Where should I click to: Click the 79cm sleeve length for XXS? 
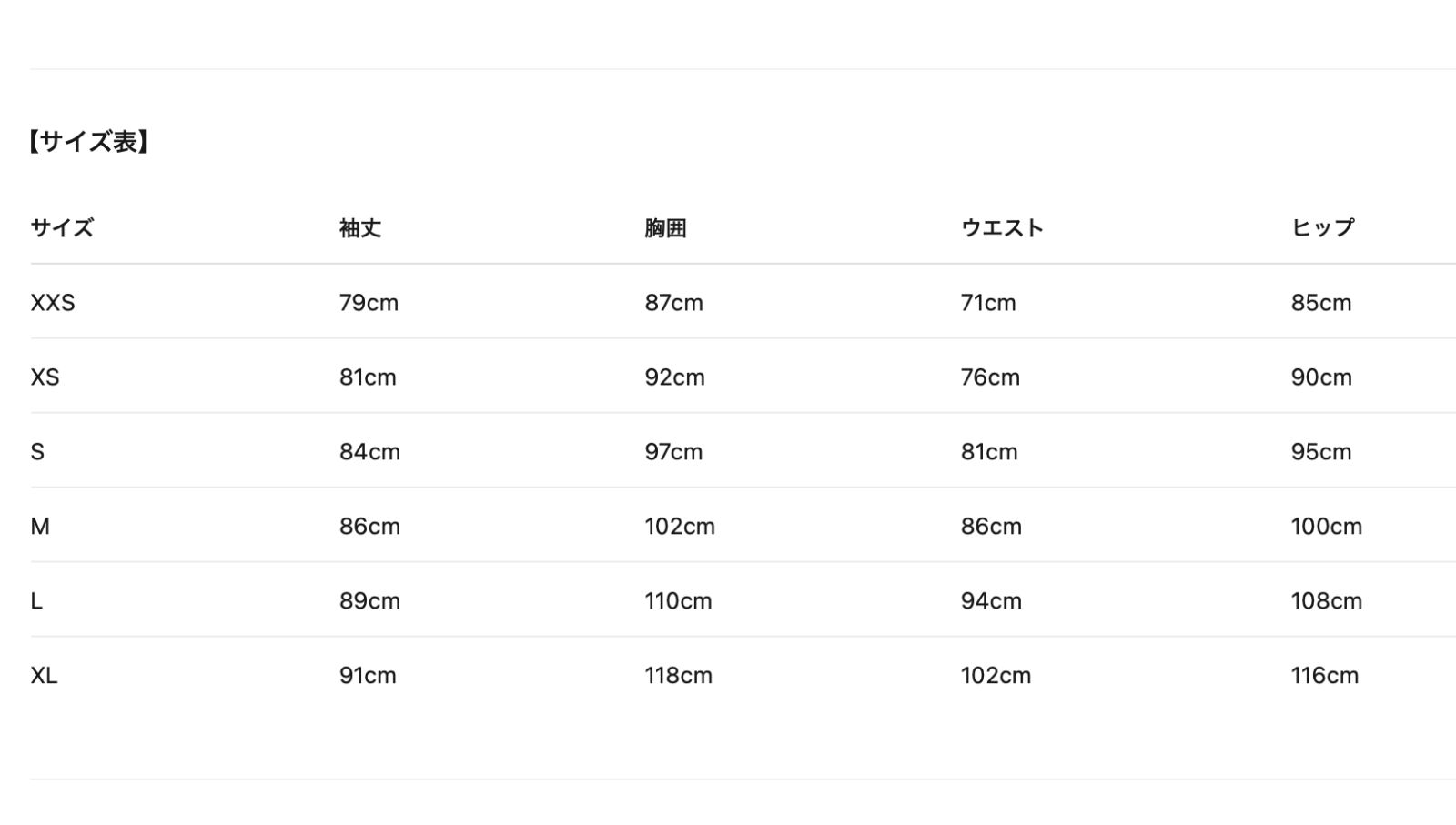(x=369, y=303)
